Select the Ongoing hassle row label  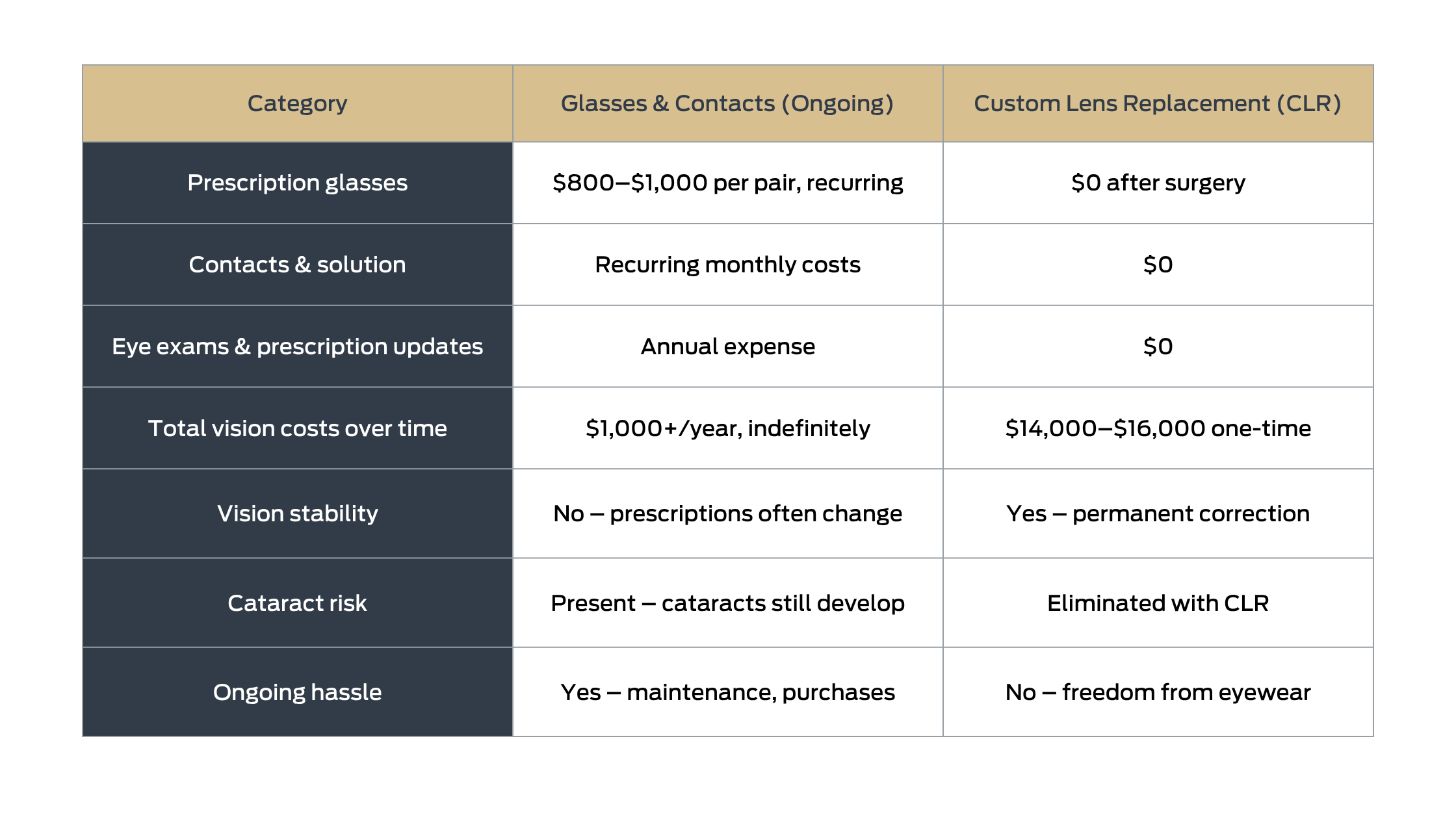click(297, 692)
